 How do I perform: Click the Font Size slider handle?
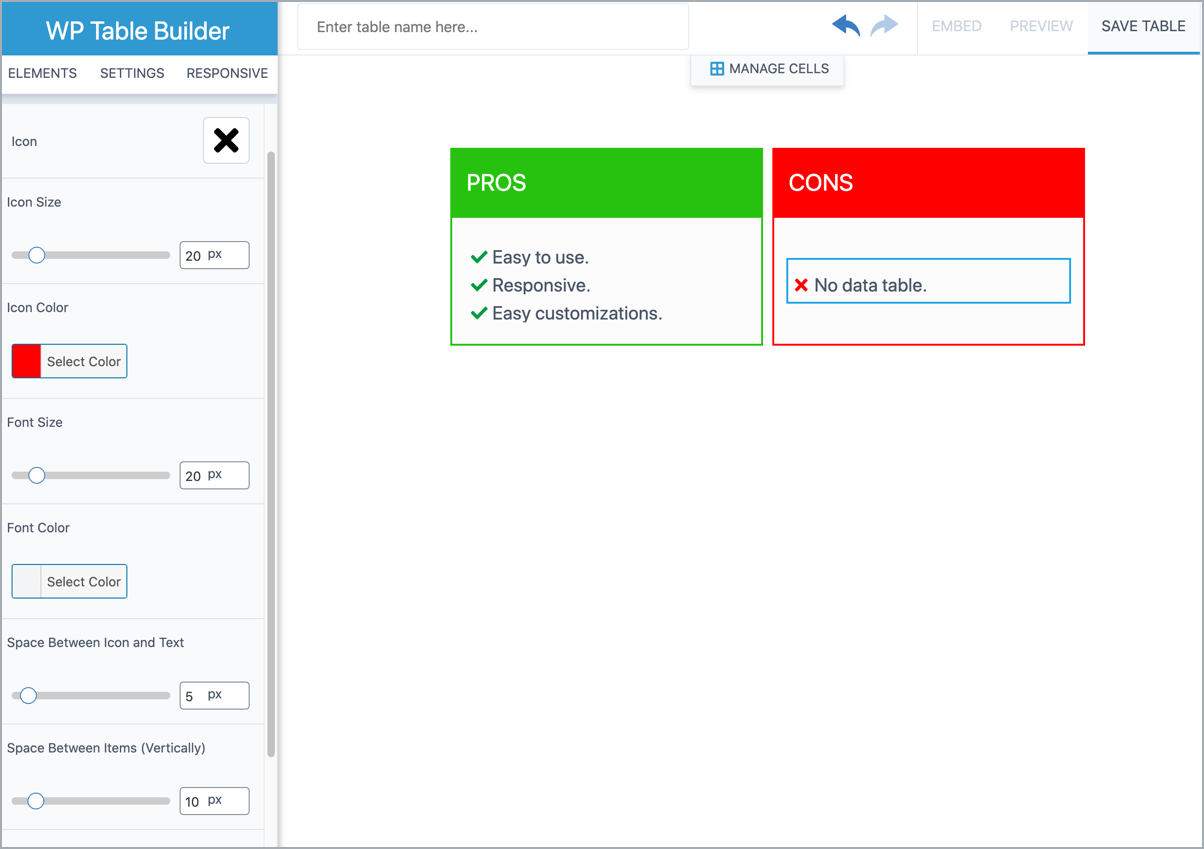coord(36,475)
